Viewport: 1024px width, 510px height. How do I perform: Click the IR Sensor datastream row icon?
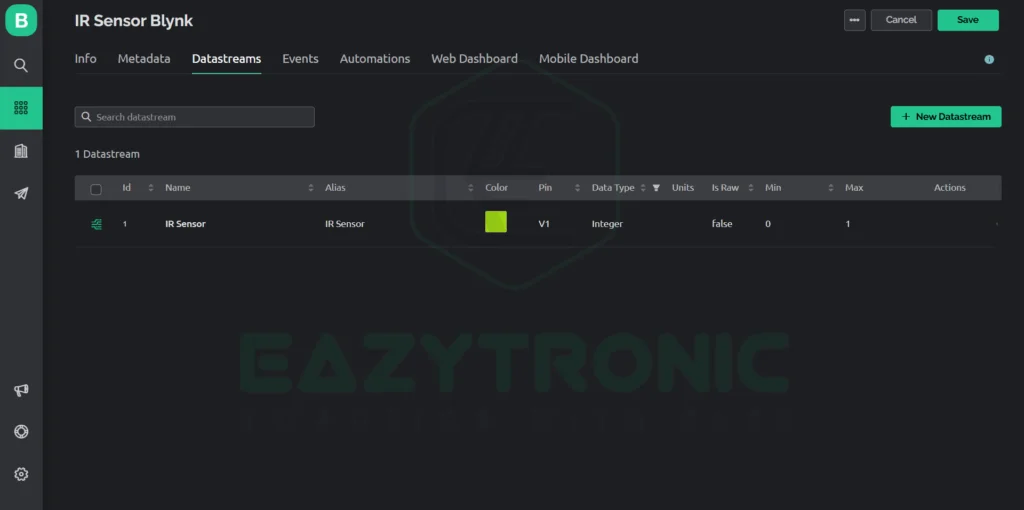[97, 224]
